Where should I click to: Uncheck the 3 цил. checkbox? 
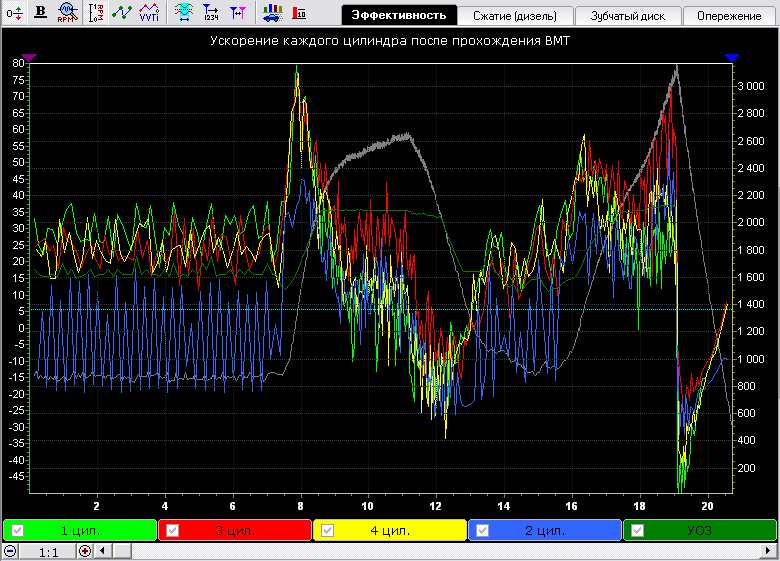click(x=173, y=530)
